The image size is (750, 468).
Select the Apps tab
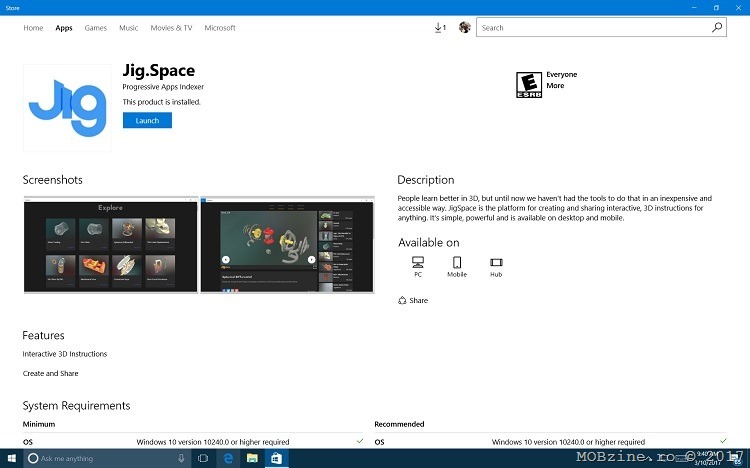64,28
